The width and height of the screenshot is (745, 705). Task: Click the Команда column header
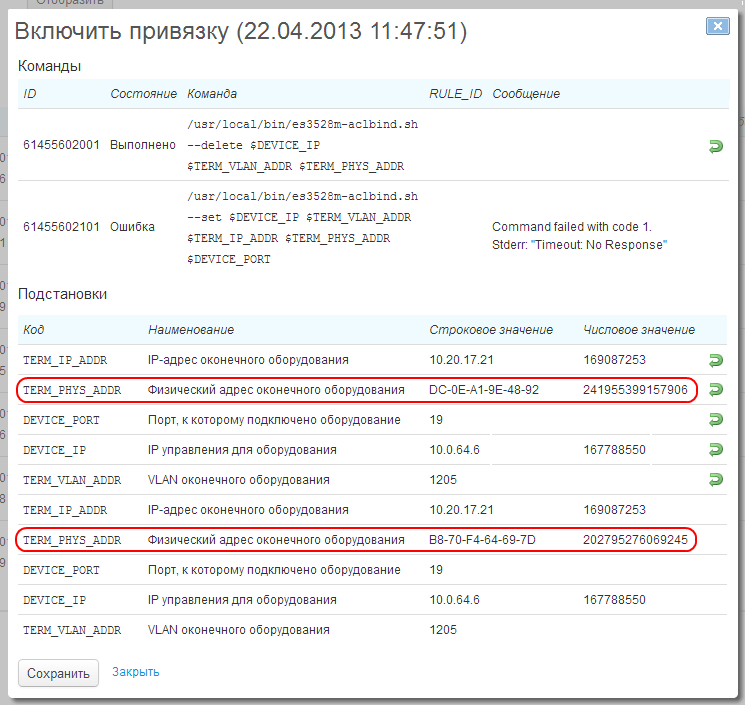pyautogui.click(x=212, y=94)
